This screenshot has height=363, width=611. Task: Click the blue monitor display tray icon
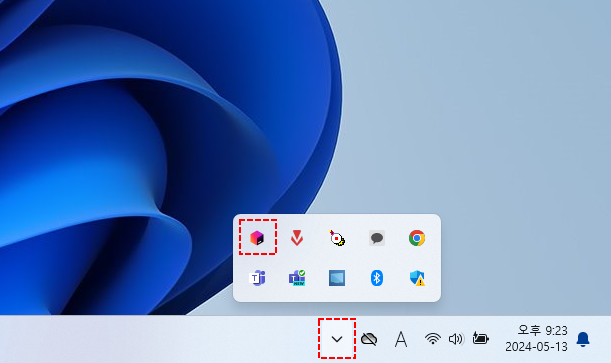[337, 278]
